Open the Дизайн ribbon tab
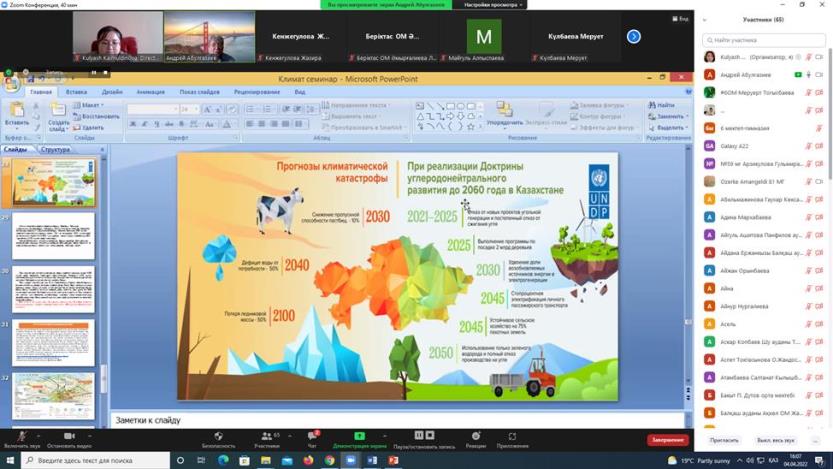 point(111,92)
